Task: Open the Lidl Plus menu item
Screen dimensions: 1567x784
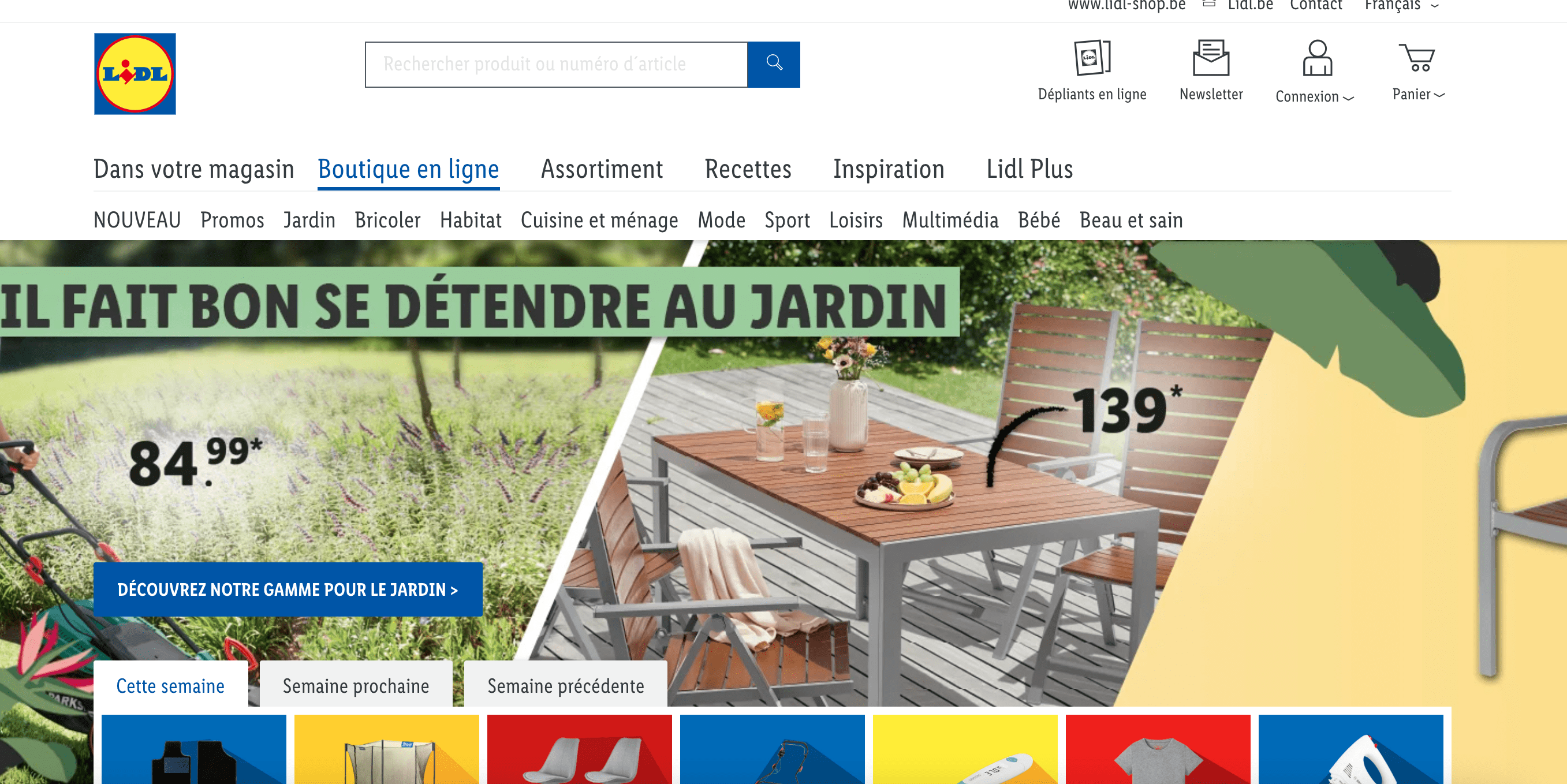Action: [x=1029, y=169]
